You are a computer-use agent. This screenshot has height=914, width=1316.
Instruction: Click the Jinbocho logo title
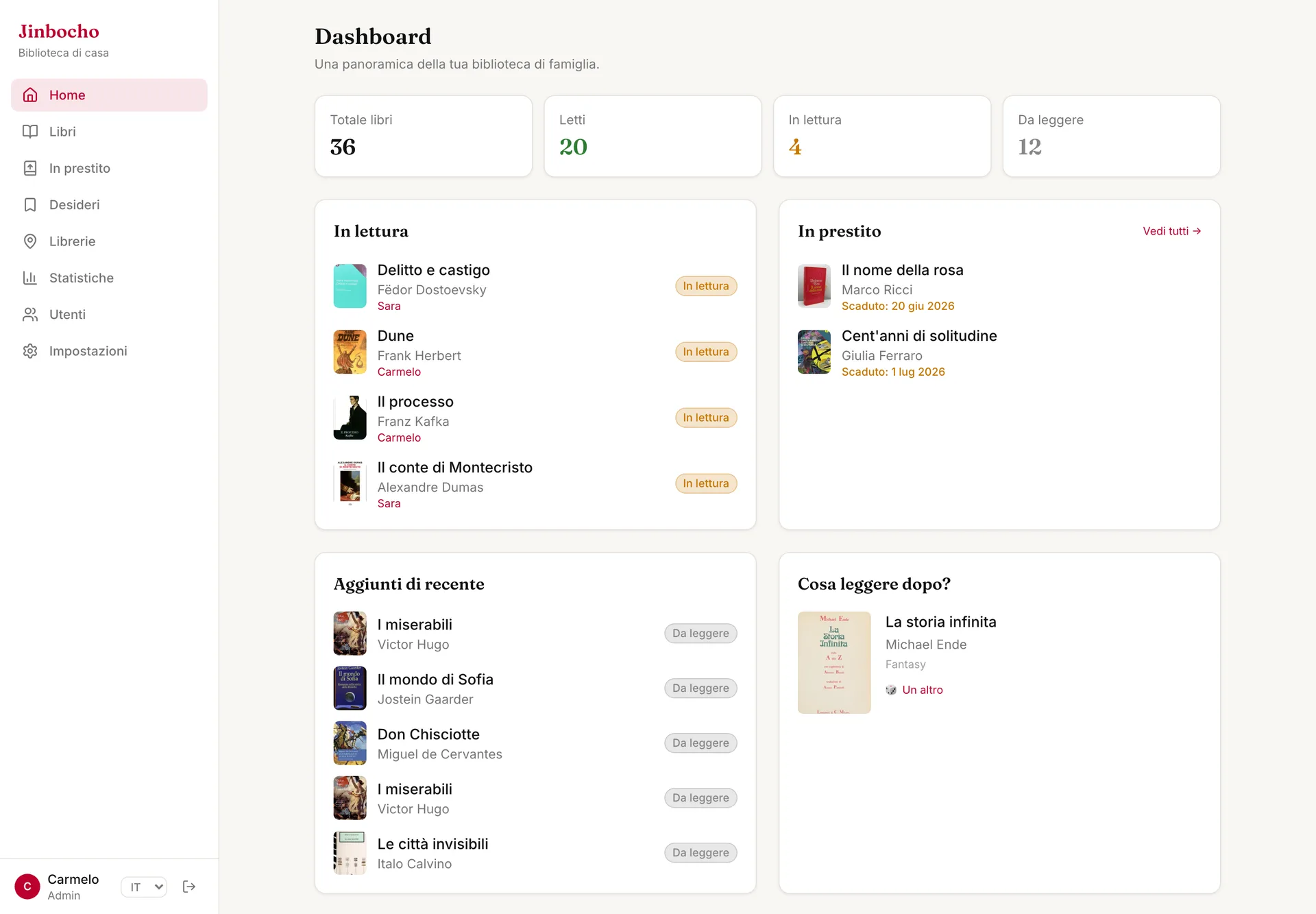pos(59,32)
